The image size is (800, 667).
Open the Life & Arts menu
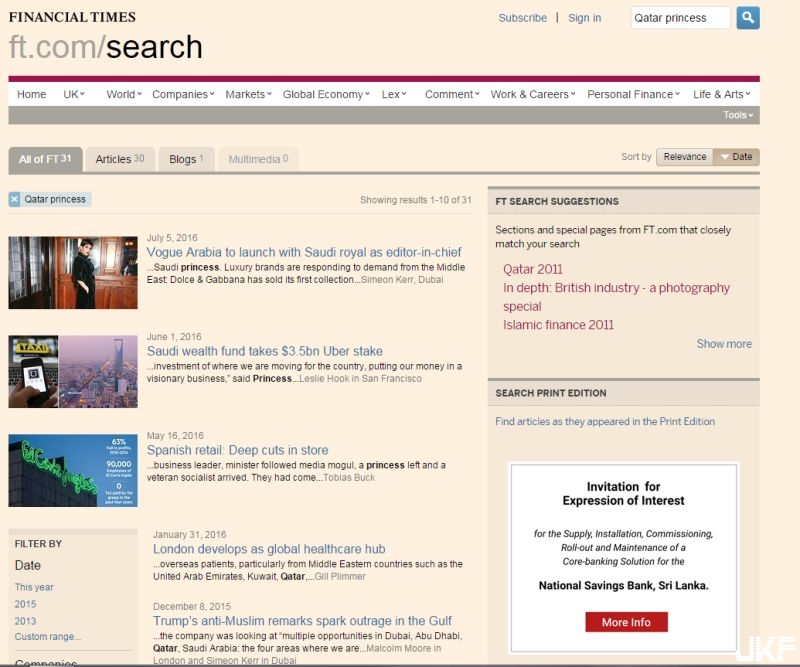(721, 94)
